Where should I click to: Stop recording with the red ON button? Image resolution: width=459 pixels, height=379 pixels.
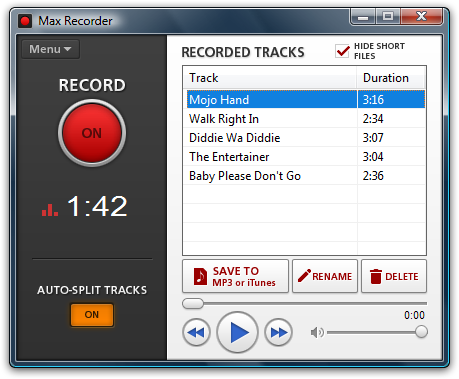coord(92,133)
